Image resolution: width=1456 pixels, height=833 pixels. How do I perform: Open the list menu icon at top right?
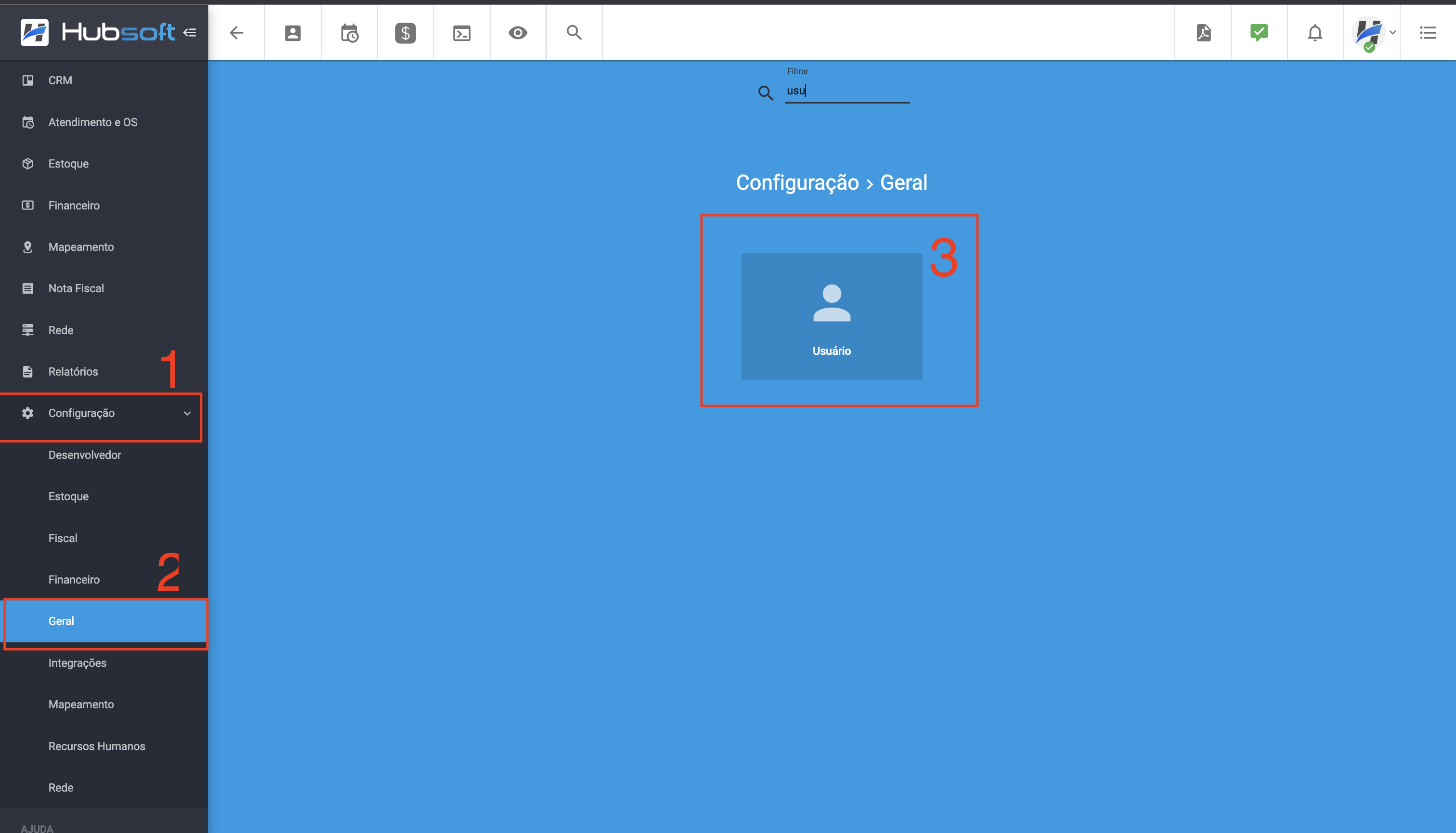pos(1428,33)
